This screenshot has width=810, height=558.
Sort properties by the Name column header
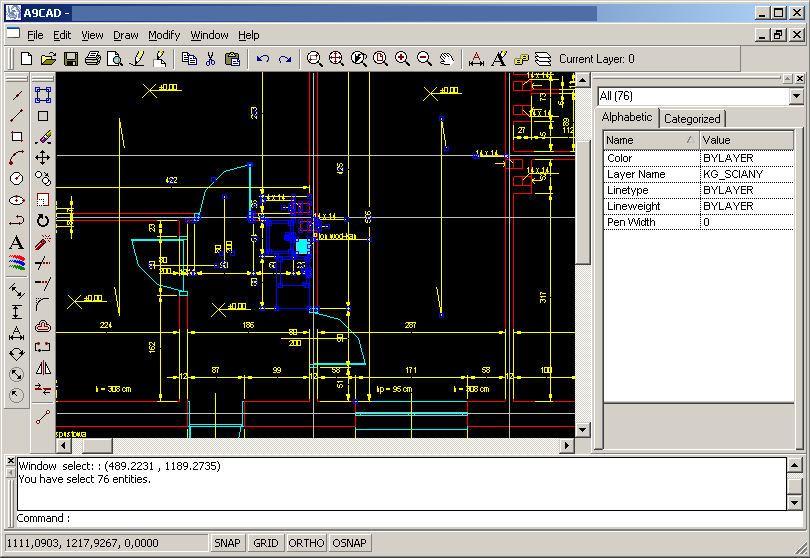click(651, 140)
